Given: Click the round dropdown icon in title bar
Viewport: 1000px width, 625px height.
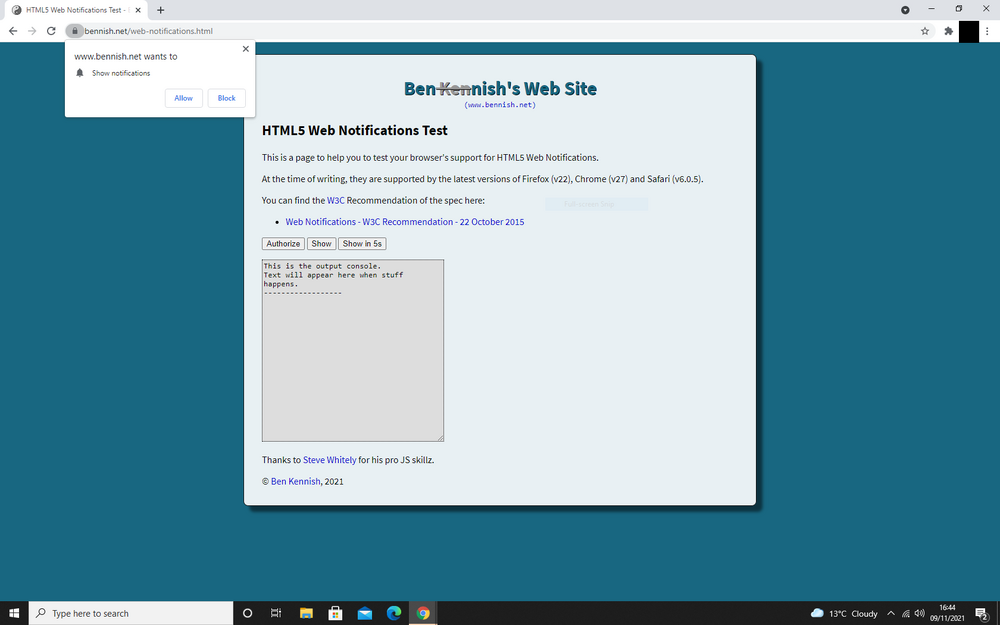Looking at the screenshot, I should pyautogui.click(x=905, y=10).
